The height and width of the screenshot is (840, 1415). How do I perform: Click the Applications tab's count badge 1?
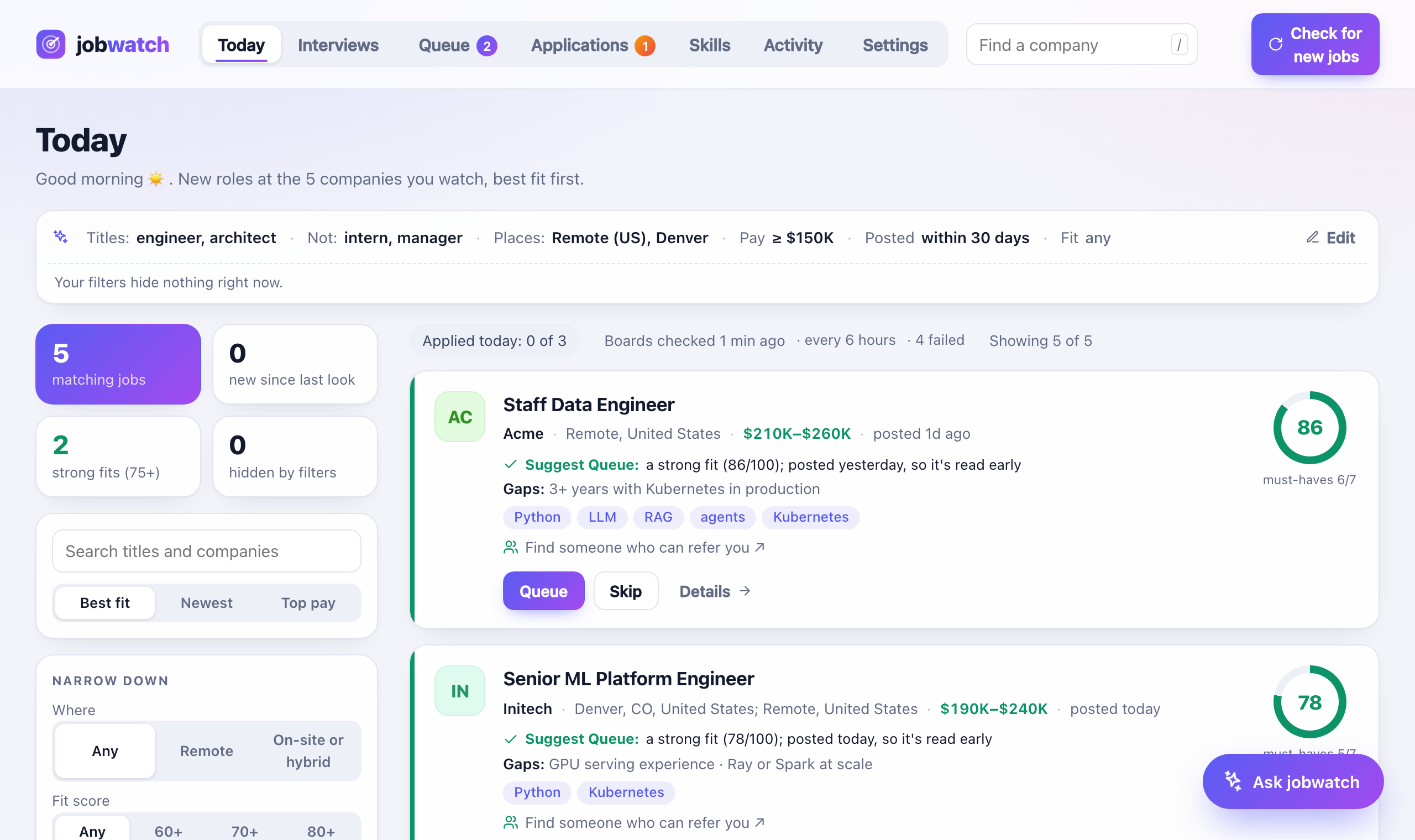tap(644, 45)
